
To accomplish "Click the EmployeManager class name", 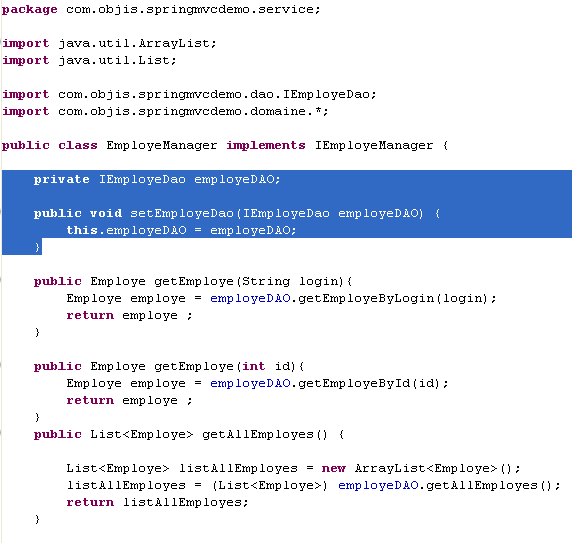I will (162, 146).
